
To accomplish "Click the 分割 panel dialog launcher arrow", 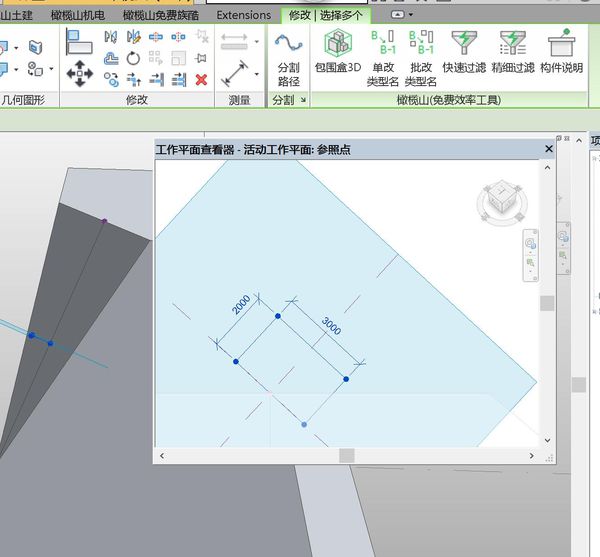I will click(303, 100).
